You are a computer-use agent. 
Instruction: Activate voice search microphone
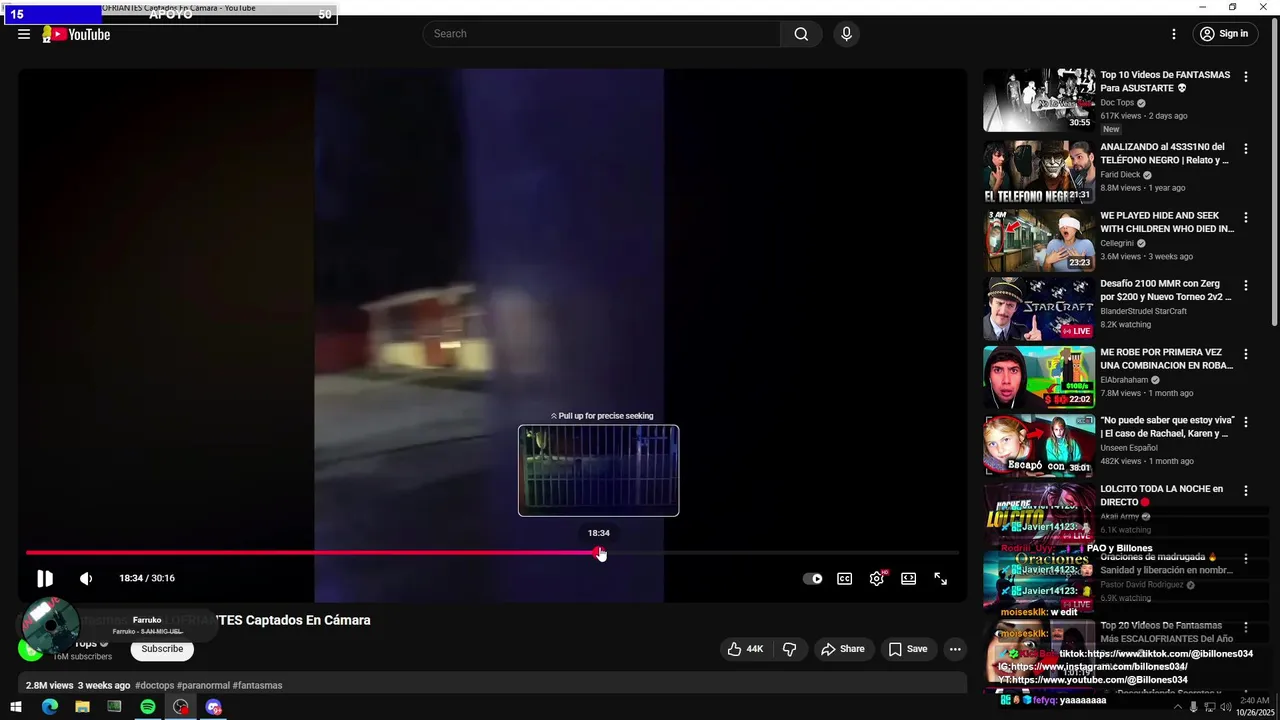(x=847, y=34)
